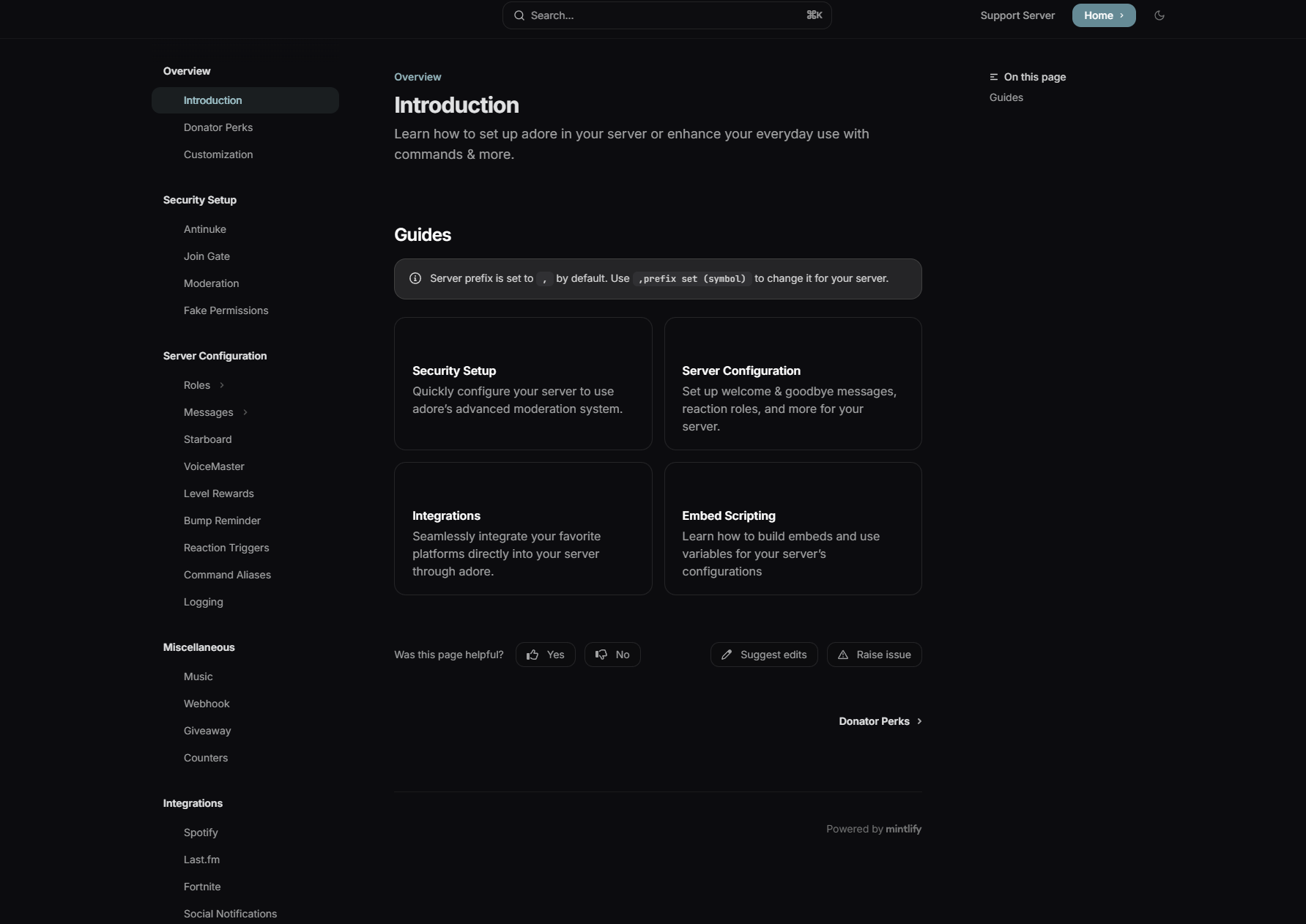
Task: Open the Embed Scripting guide card
Action: click(793, 529)
